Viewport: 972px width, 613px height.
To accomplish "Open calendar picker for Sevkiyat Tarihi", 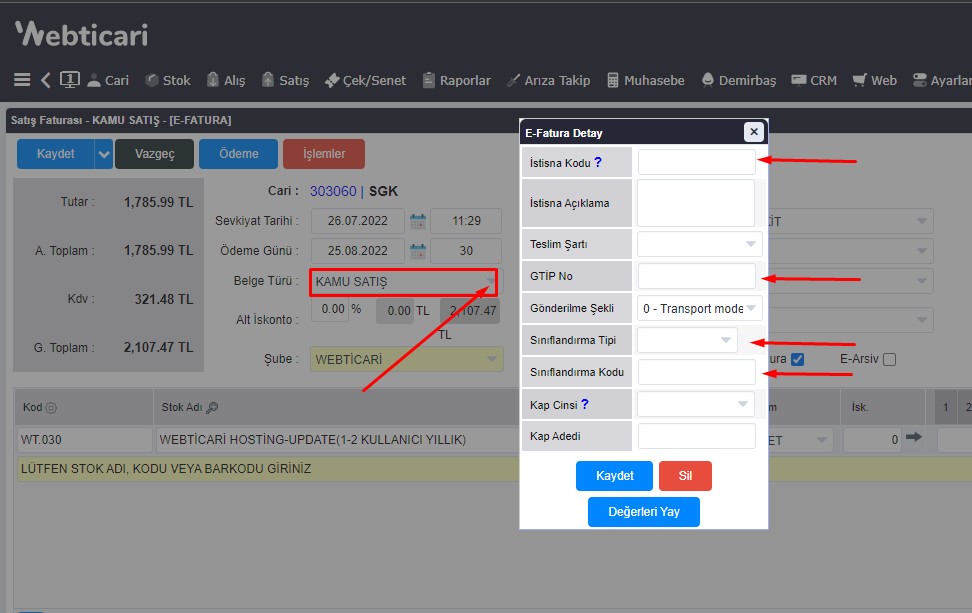I will coord(417,221).
